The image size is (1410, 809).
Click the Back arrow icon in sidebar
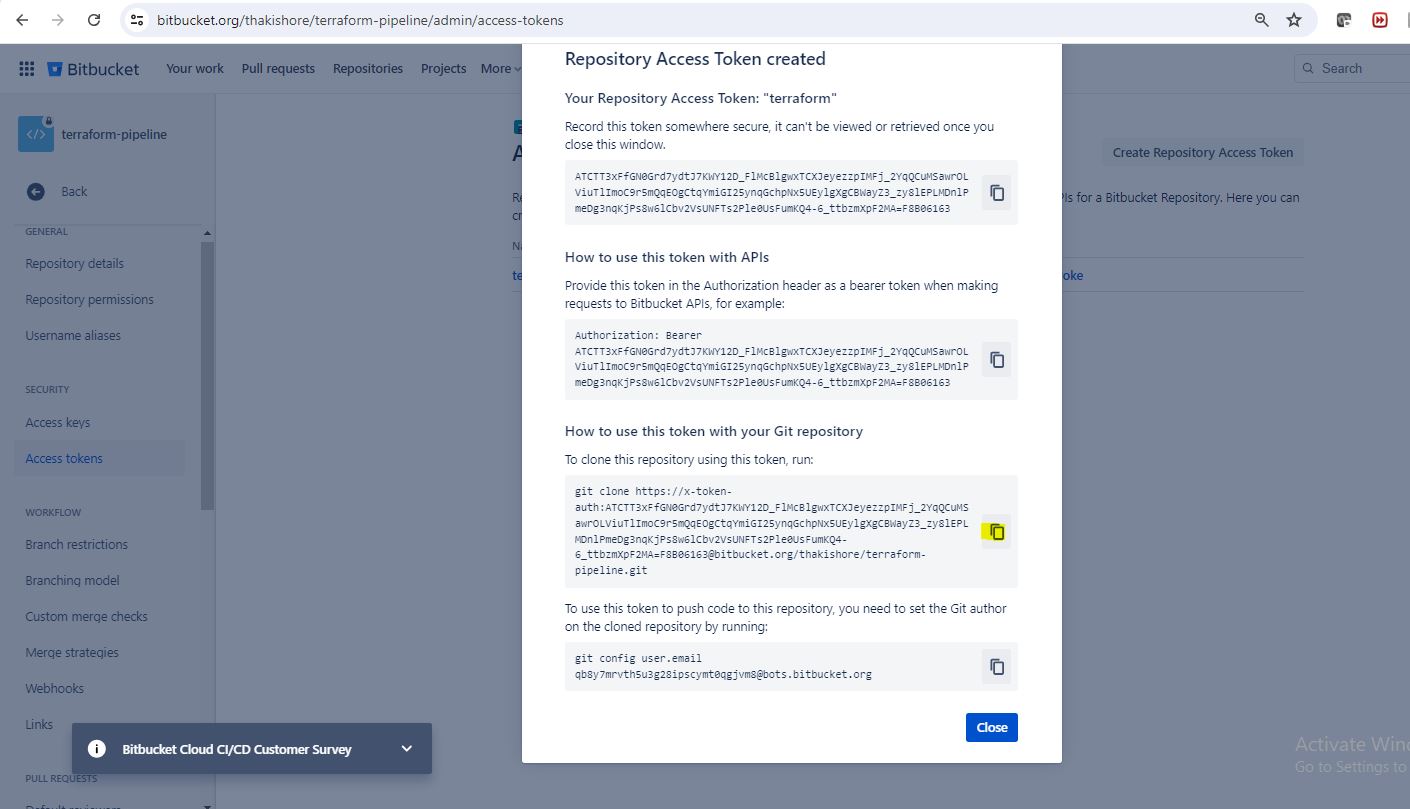coord(36,192)
